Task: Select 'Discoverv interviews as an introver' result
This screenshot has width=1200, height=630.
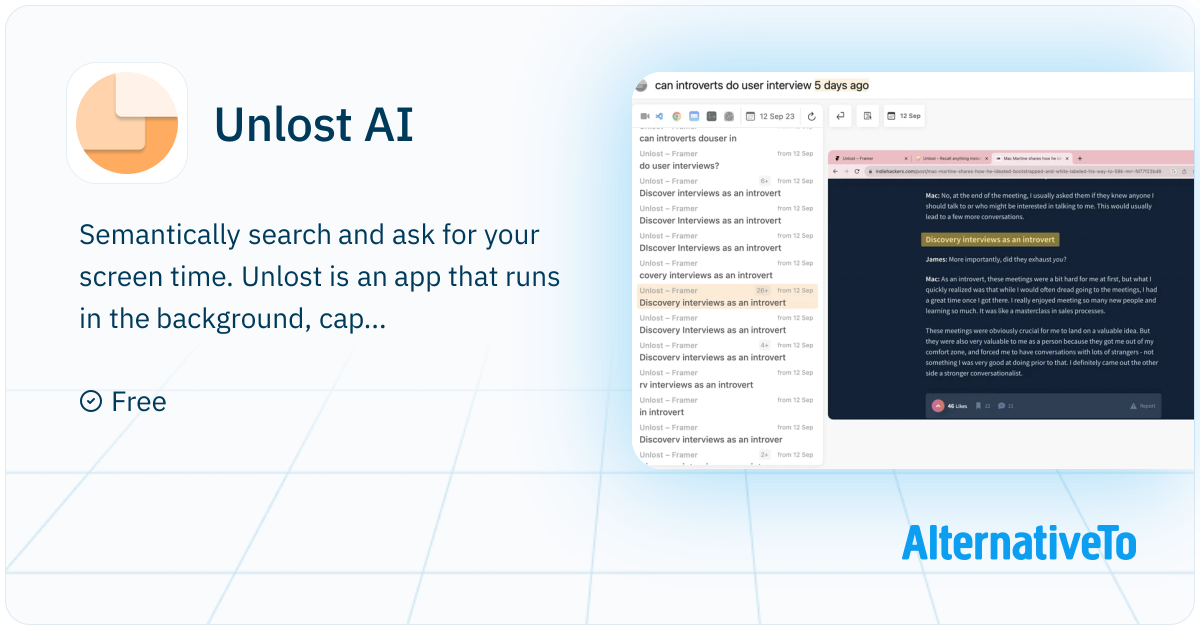Action: click(727, 434)
